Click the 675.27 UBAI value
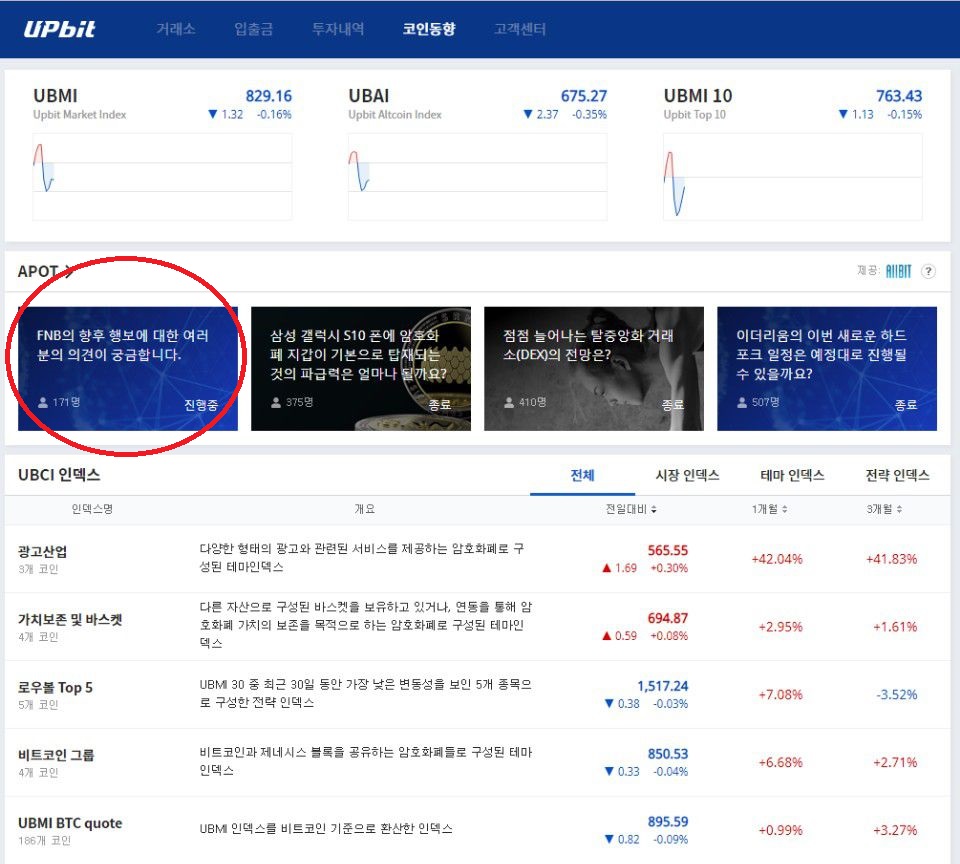 (584, 96)
